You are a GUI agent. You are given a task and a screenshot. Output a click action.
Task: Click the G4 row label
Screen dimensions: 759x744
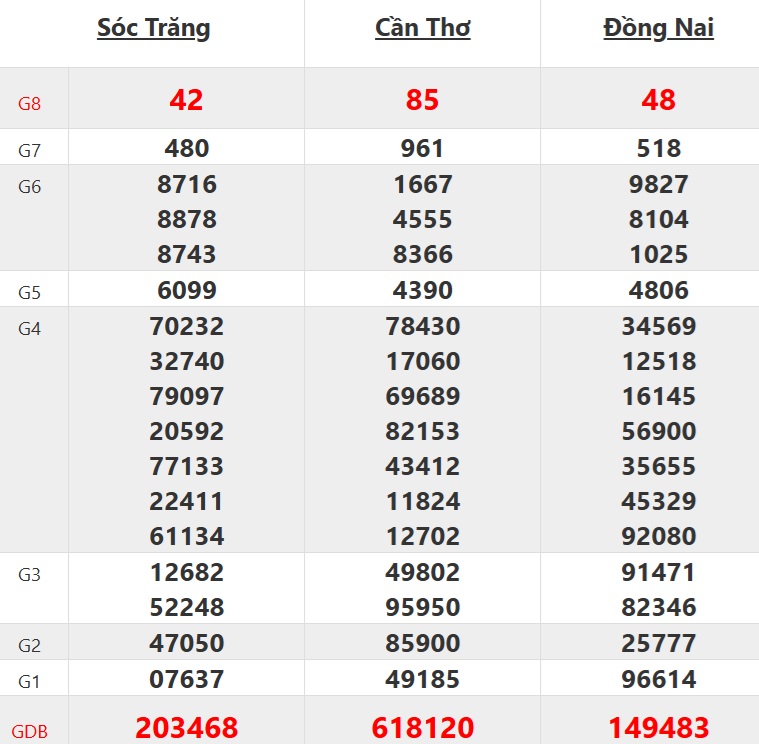coord(30,328)
